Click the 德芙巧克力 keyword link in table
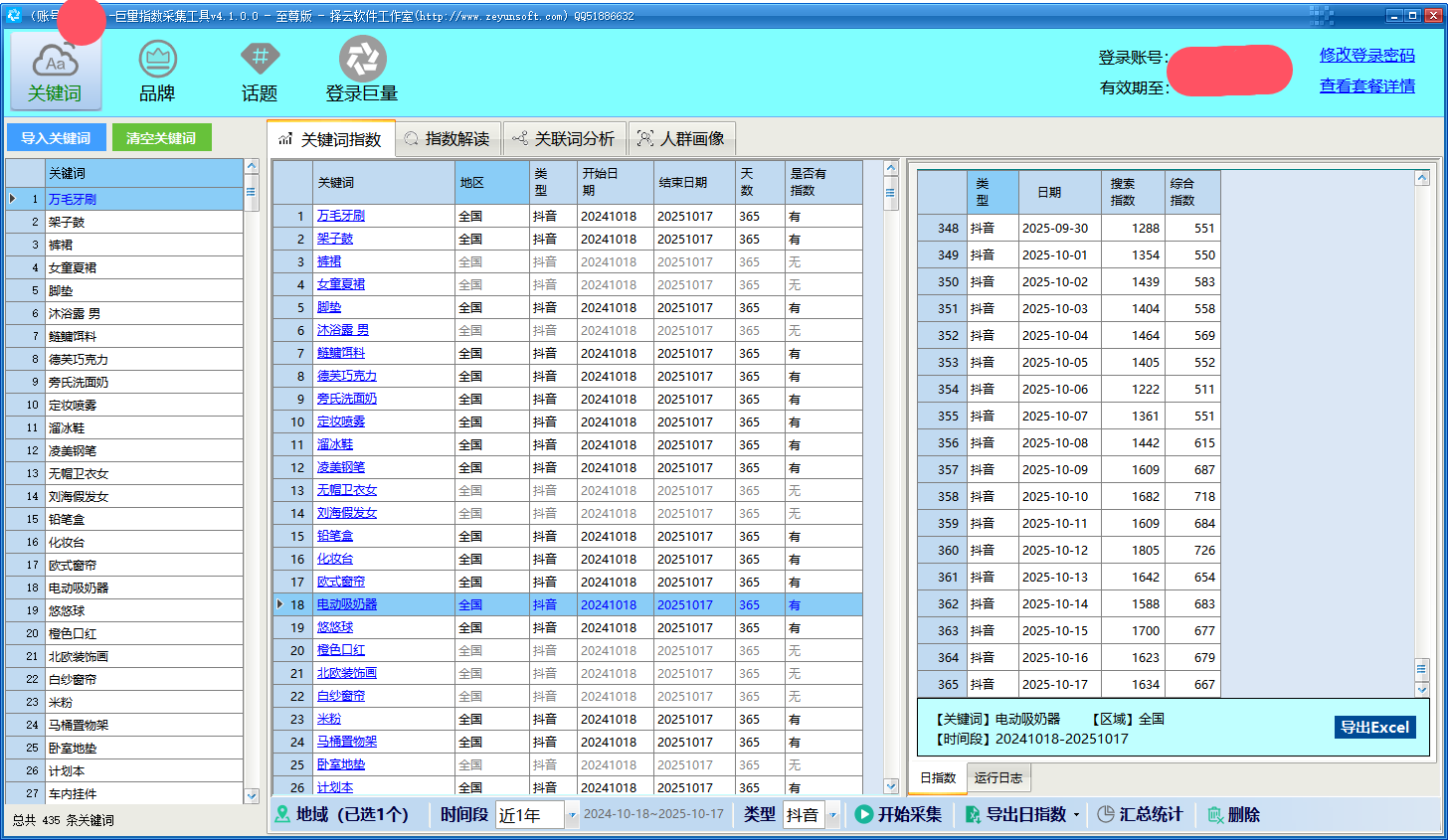The width and height of the screenshot is (1448, 840). pyautogui.click(x=346, y=376)
